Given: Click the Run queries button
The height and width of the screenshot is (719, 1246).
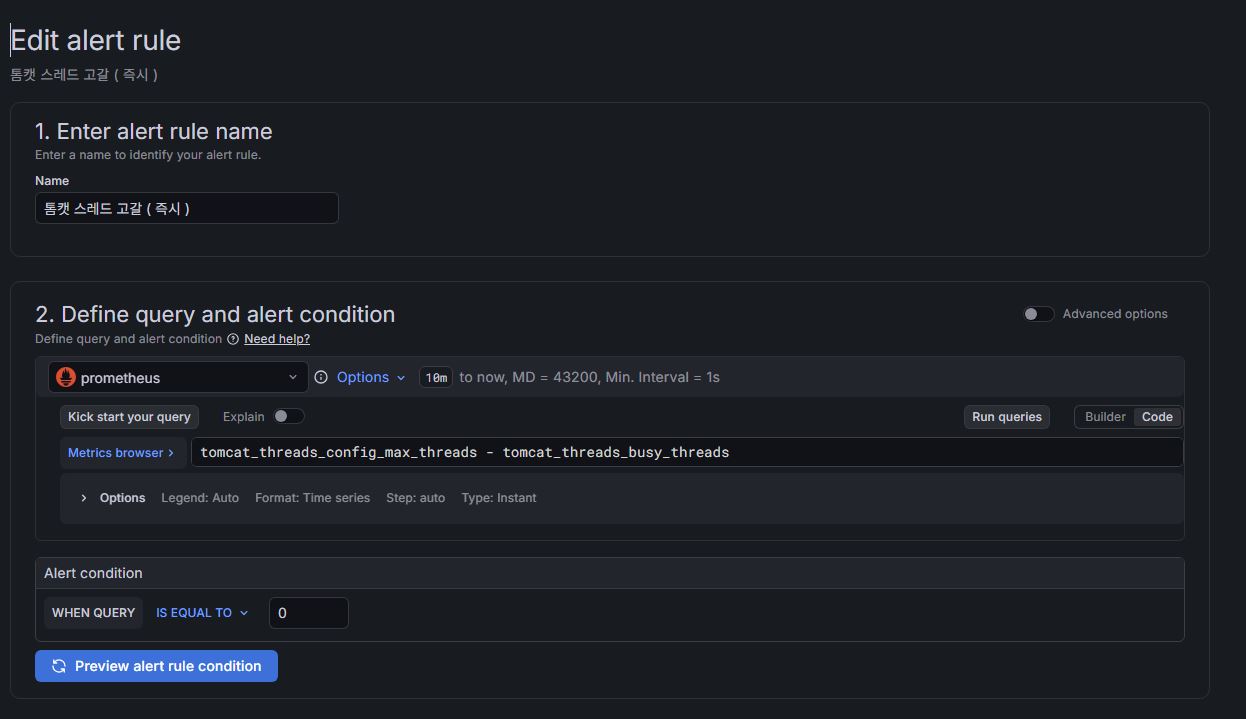Looking at the screenshot, I should click(1007, 417).
